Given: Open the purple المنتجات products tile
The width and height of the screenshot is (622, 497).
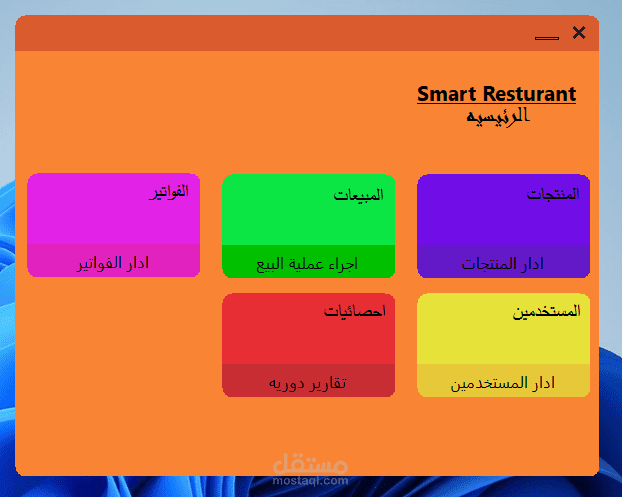Looking at the screenshot, I should [503, 226].
